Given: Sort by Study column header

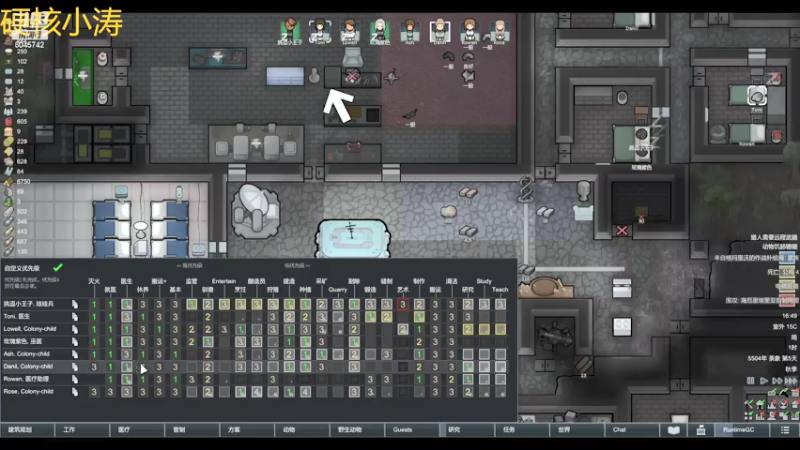Looking at the screenshot, I should pyautogui.click(x=484, y=281).
